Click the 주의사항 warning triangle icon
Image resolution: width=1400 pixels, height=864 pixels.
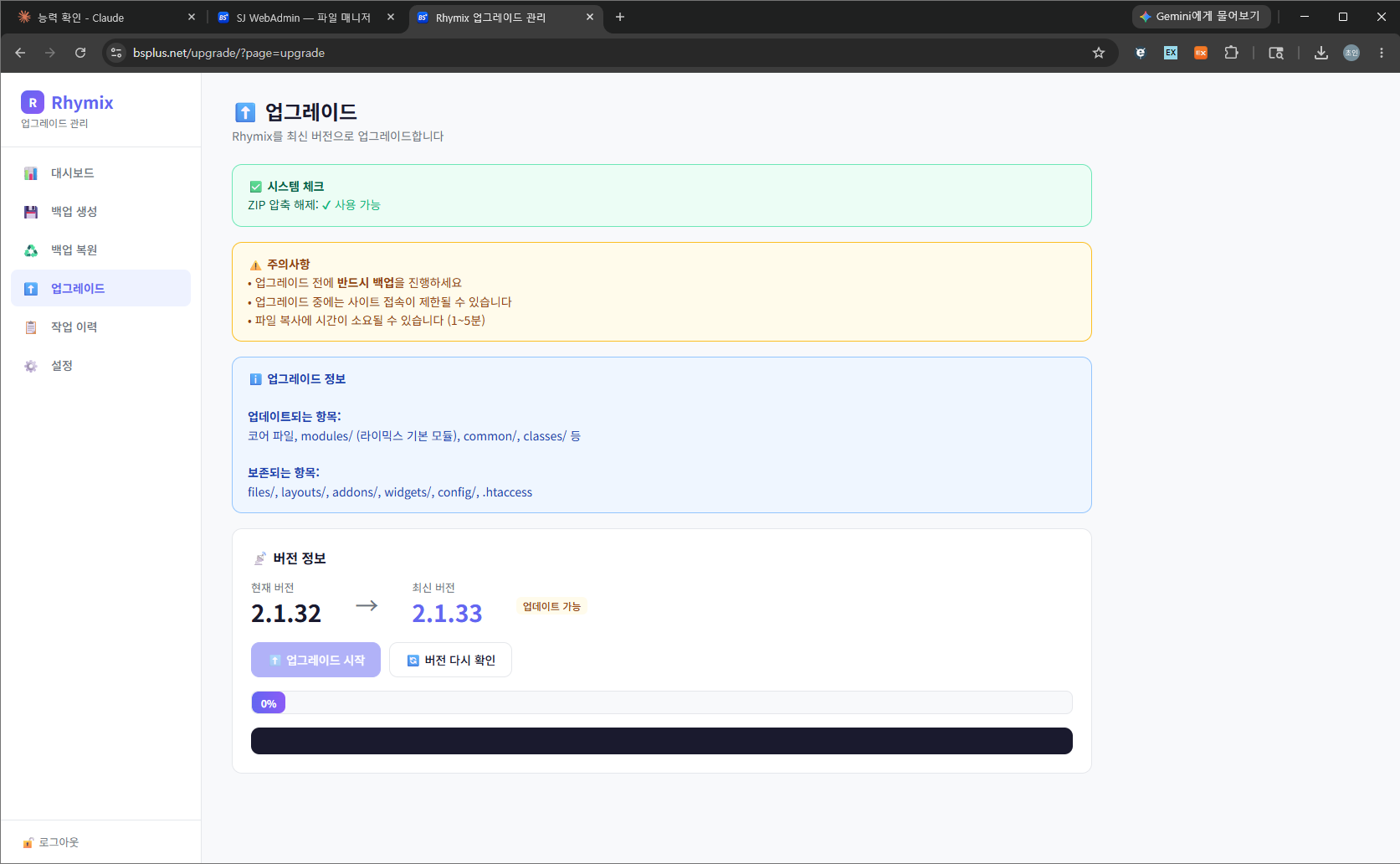click(255, 265)
